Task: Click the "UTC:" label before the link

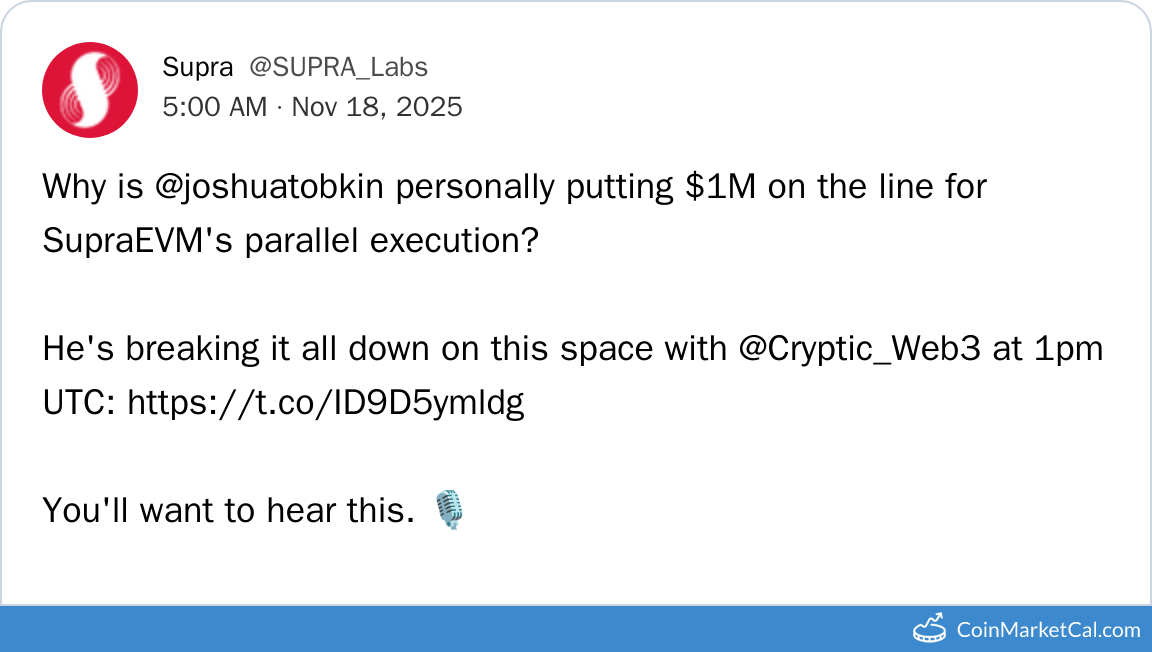Action: 80,403
